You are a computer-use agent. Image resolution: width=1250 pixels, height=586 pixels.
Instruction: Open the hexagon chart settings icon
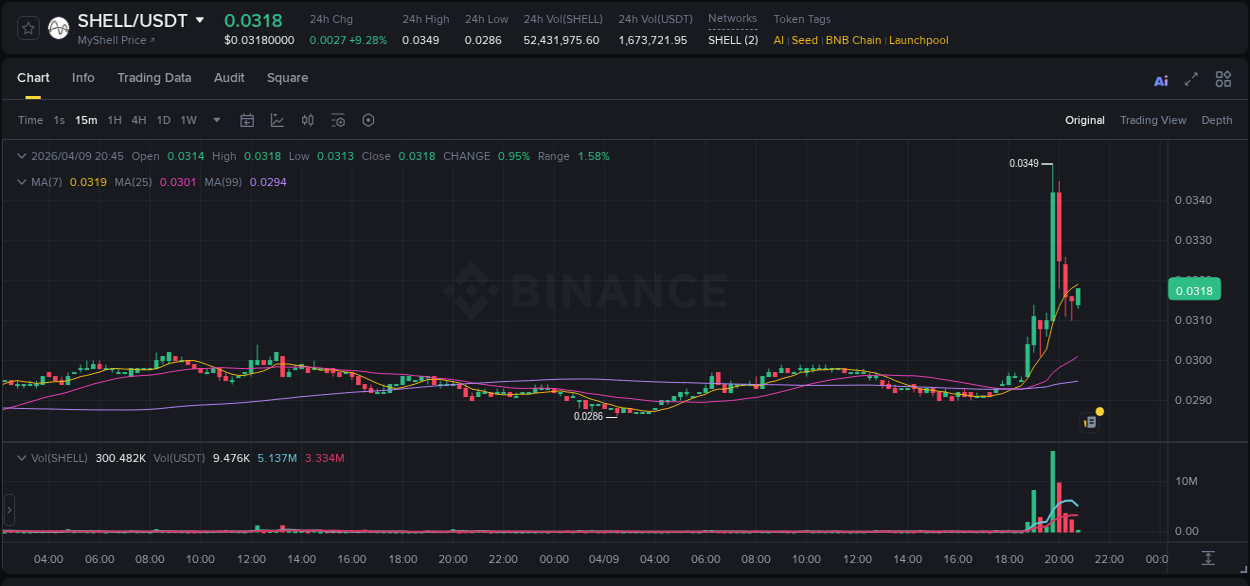click(x=368, y=120)
